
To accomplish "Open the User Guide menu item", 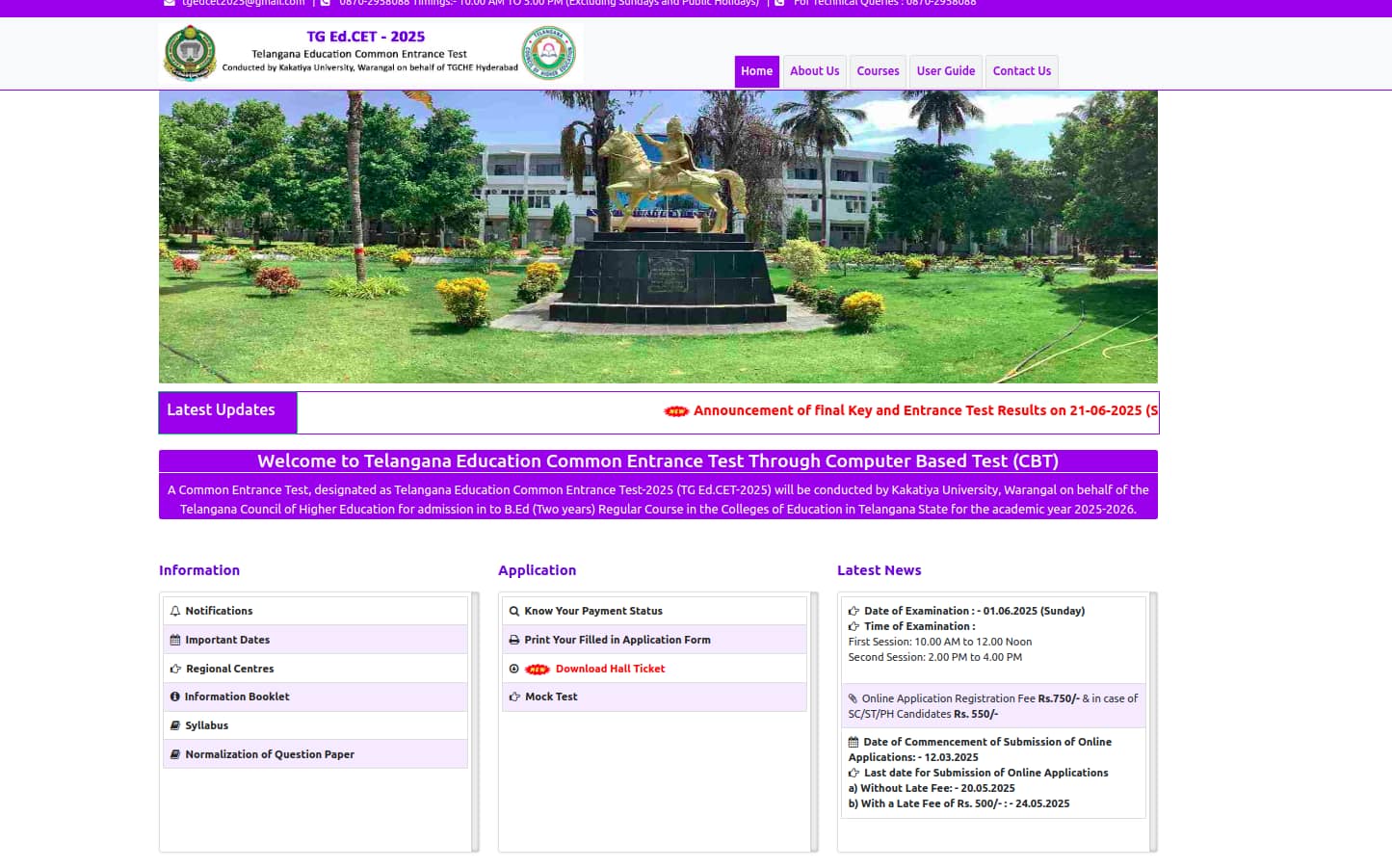I will click(945, 71).
